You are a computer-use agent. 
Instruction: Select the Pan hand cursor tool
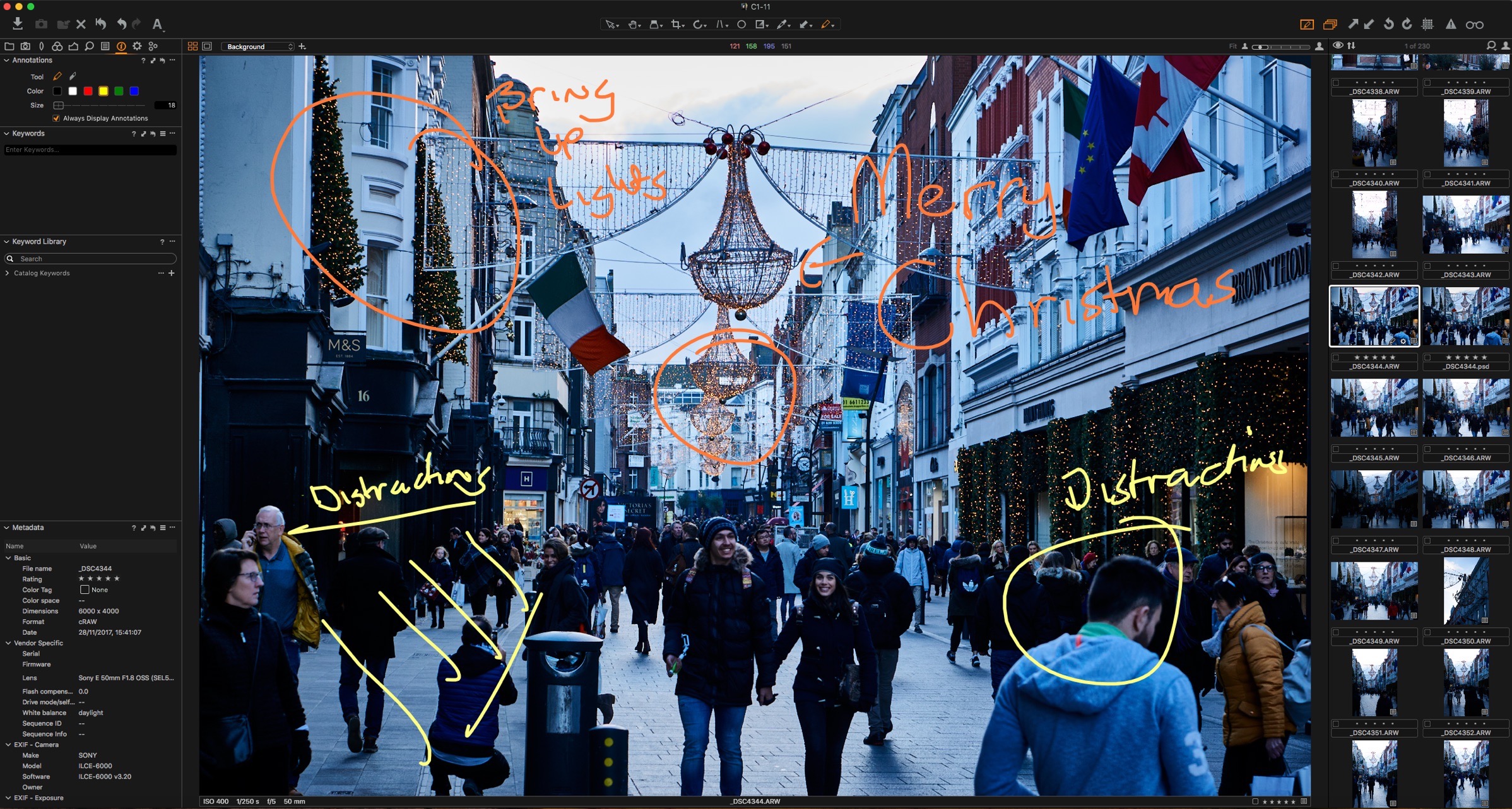click(634, 25)
